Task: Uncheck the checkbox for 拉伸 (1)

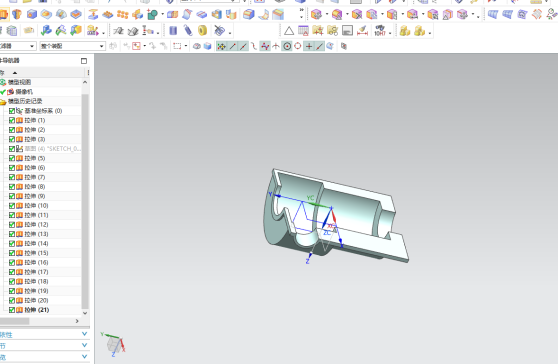Action: point(12,120)
